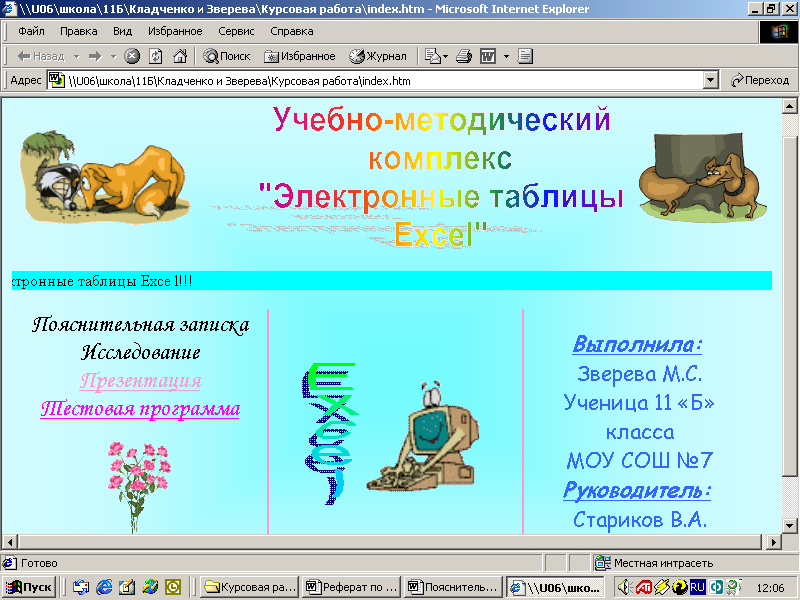Click the horizontal scrollbar left arrow
This screenshot has width=800, height=600.
(10, 541)
